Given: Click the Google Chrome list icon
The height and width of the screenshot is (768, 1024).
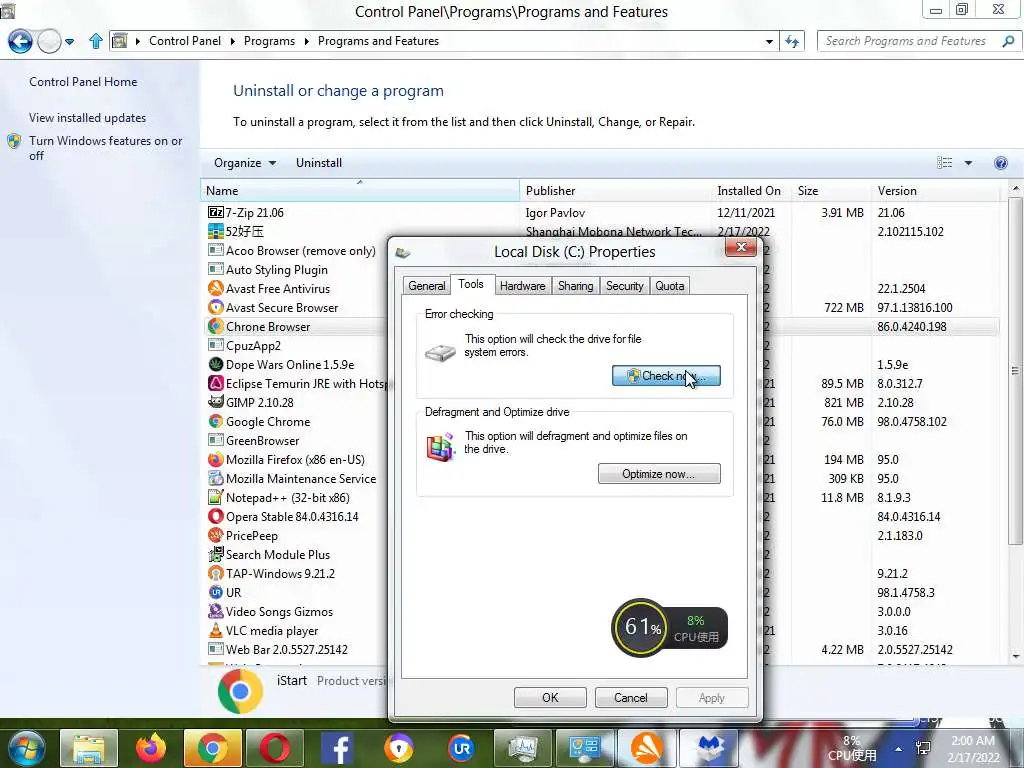Looking at the screenshot, I should pos(215,421).
